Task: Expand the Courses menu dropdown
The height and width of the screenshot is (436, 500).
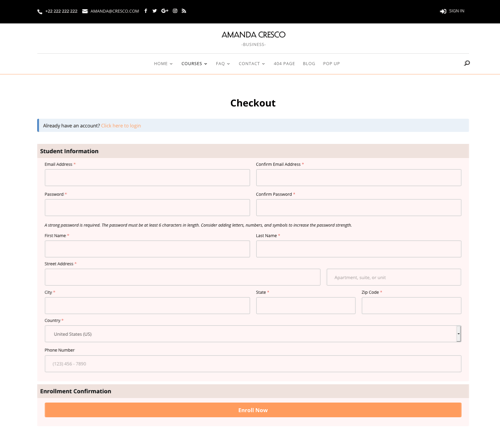Action: [x=194, y=63]
